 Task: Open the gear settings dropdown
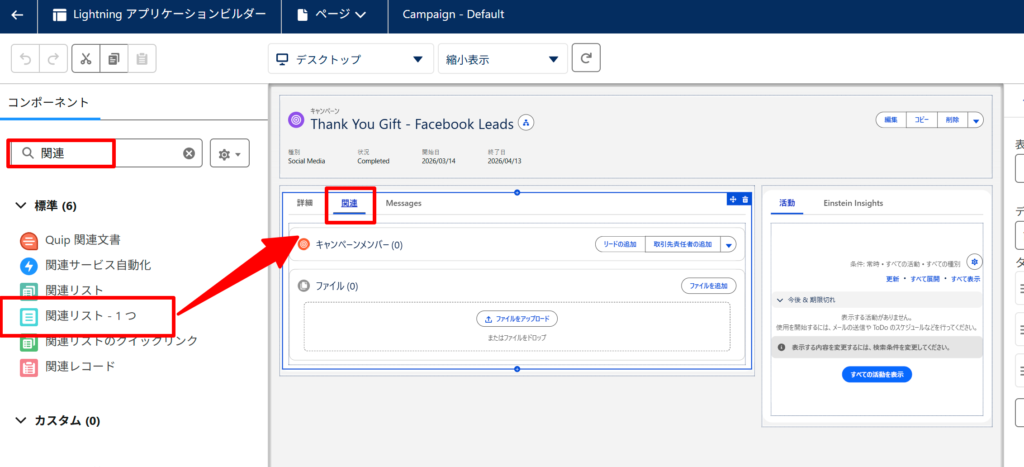[230, 153]
